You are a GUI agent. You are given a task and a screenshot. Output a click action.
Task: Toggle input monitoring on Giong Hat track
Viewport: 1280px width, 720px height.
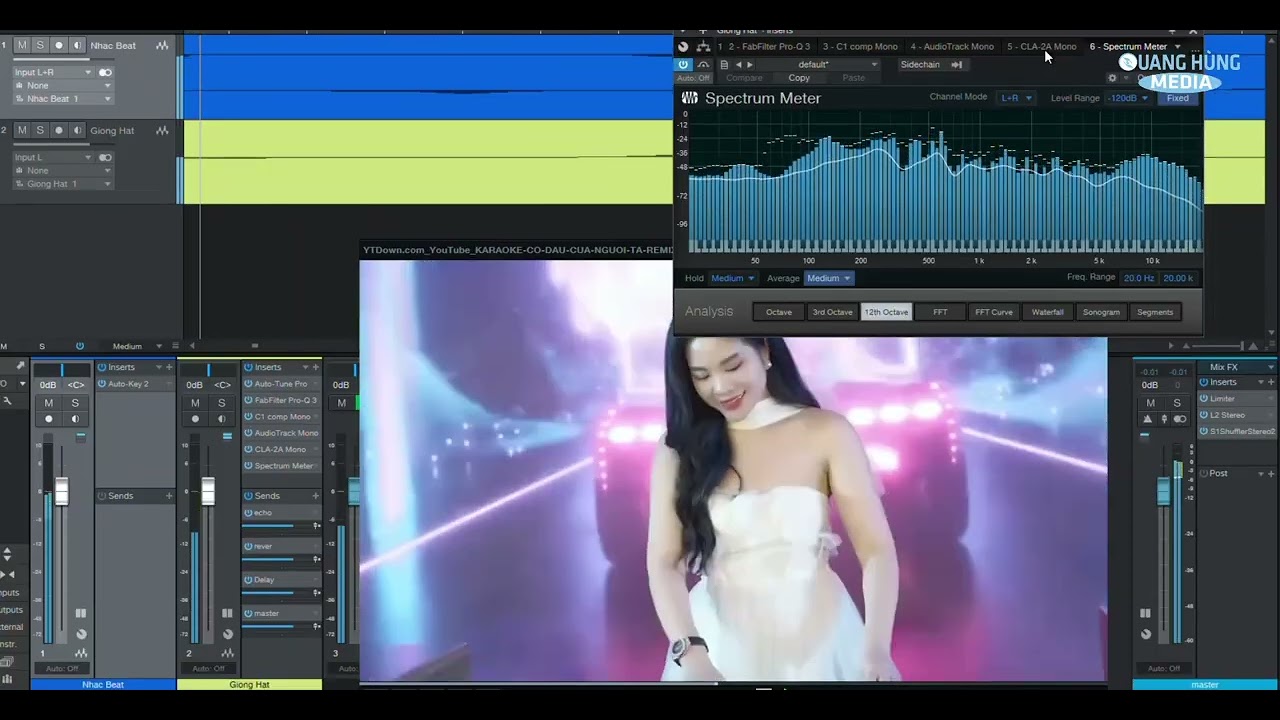click(x=77, y=131)
